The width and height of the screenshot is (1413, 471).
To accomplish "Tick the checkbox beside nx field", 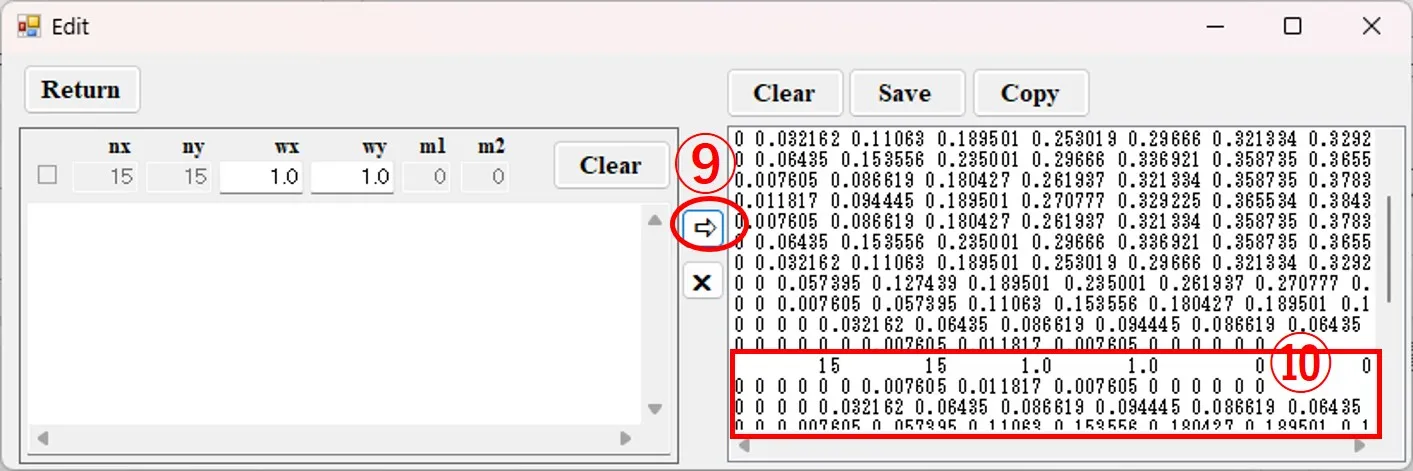I will pyautogui.click(x=47, y=176).
